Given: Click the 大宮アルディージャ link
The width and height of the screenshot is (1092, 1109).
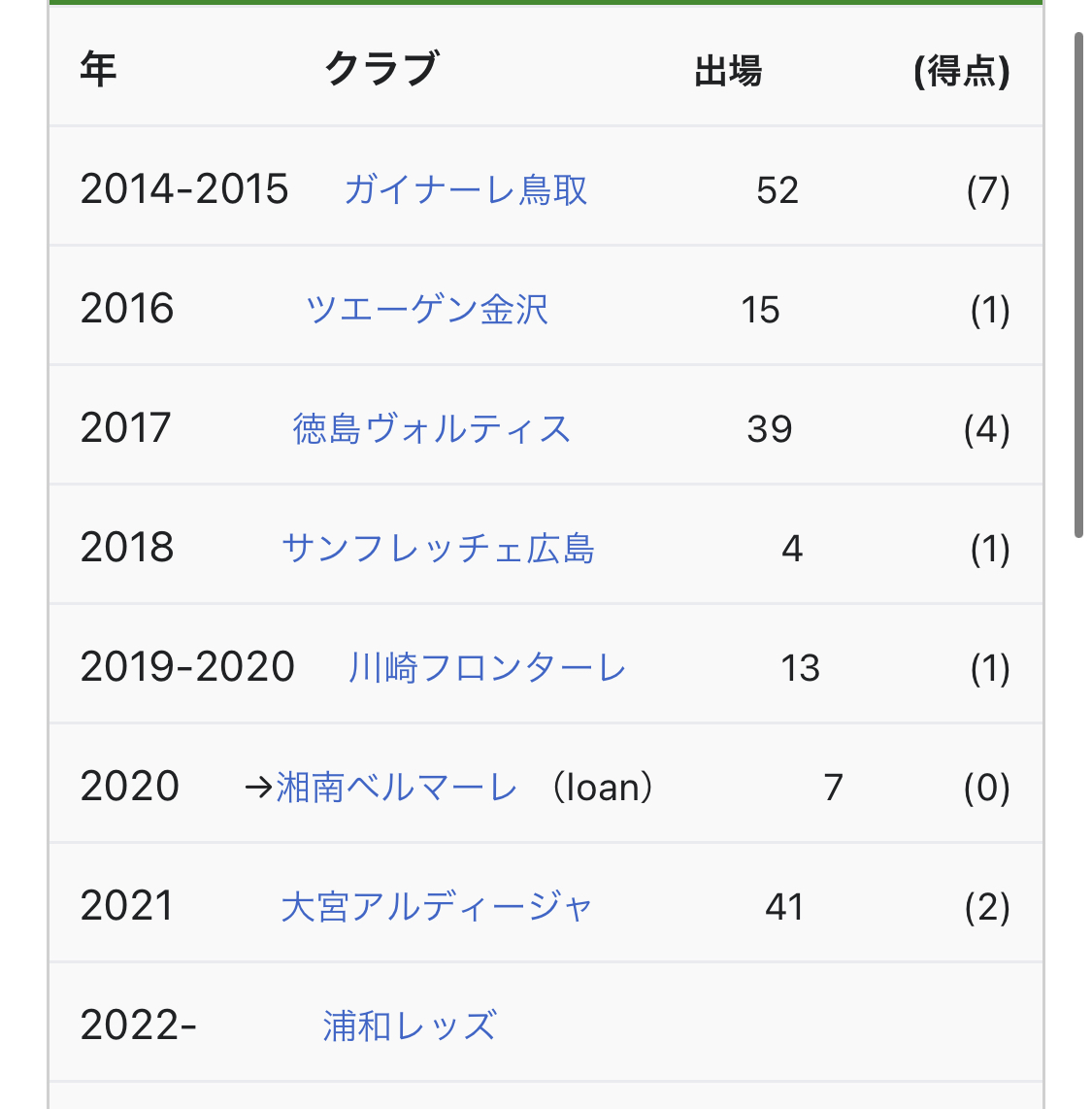Looking at the screenshot, I should (436, 907).
